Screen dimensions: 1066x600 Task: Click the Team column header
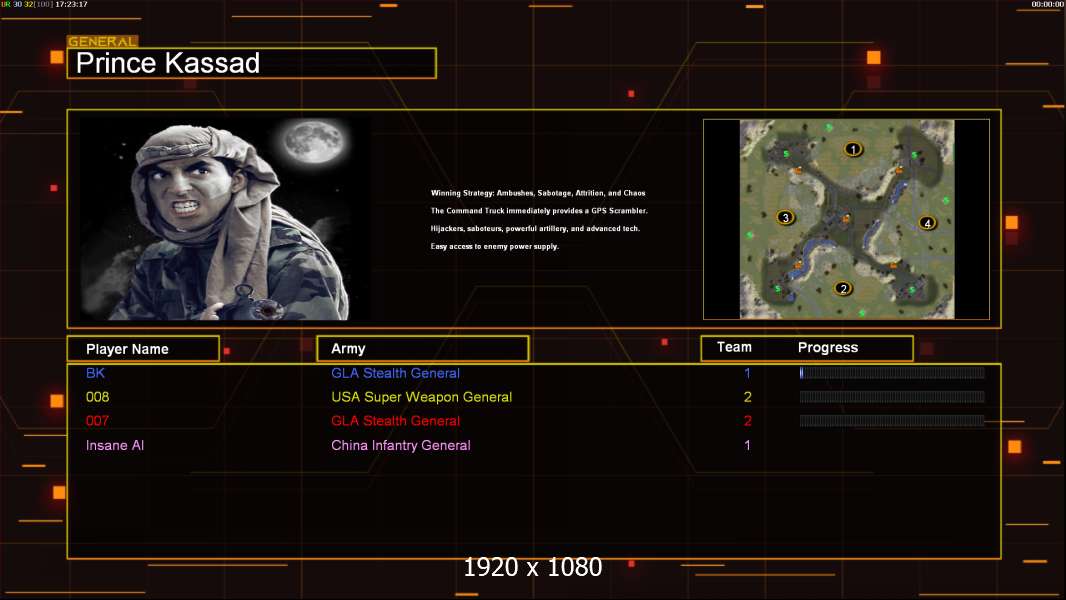click(734, 347)
